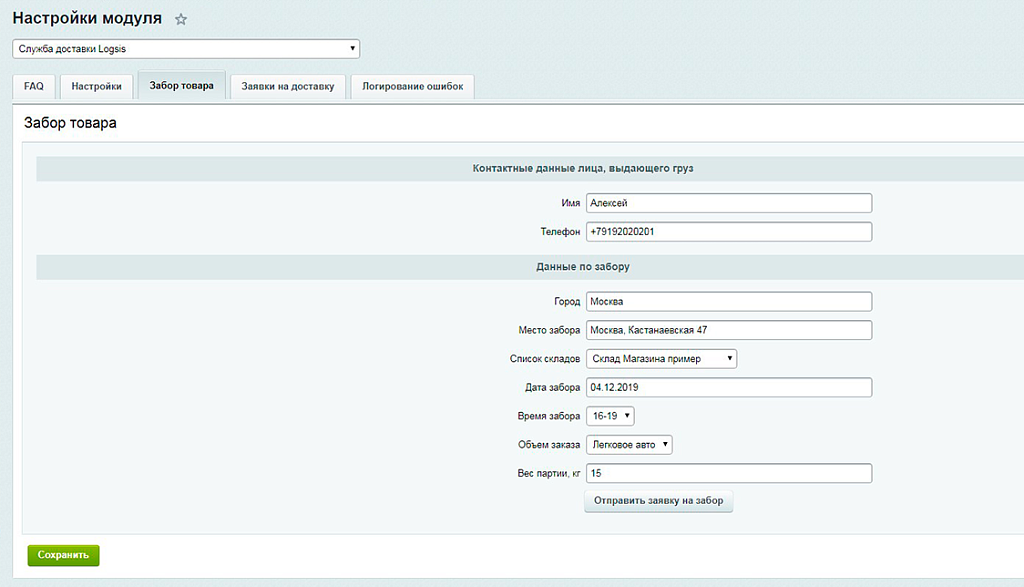Click the Дата забора date field

coord(728,387)
